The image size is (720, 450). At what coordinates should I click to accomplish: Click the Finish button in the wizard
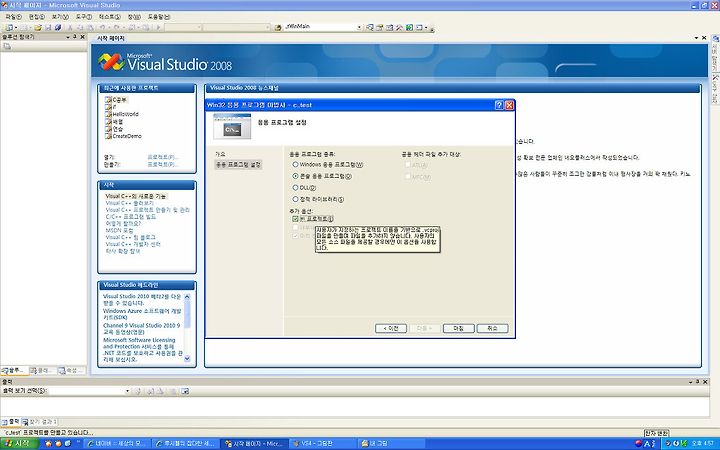(458, 328)
